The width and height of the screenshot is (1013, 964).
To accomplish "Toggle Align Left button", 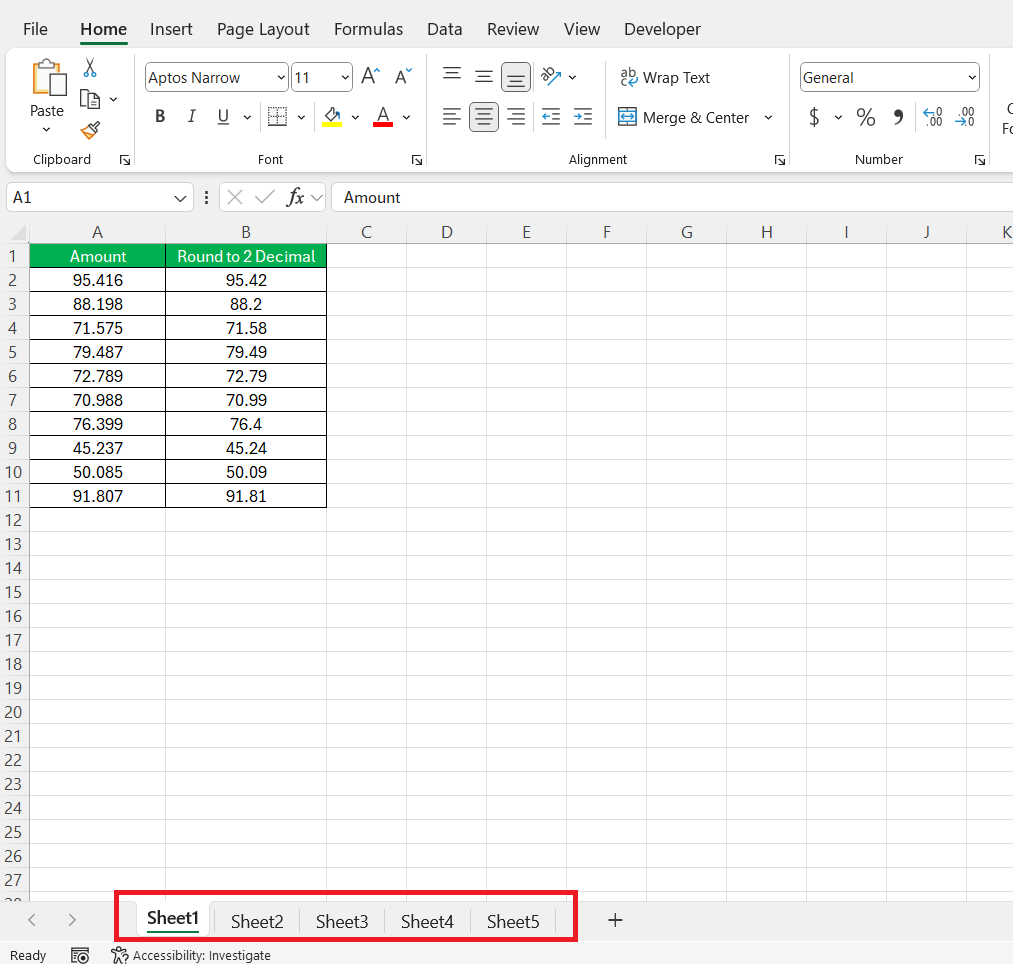I will tap(452, 117).
